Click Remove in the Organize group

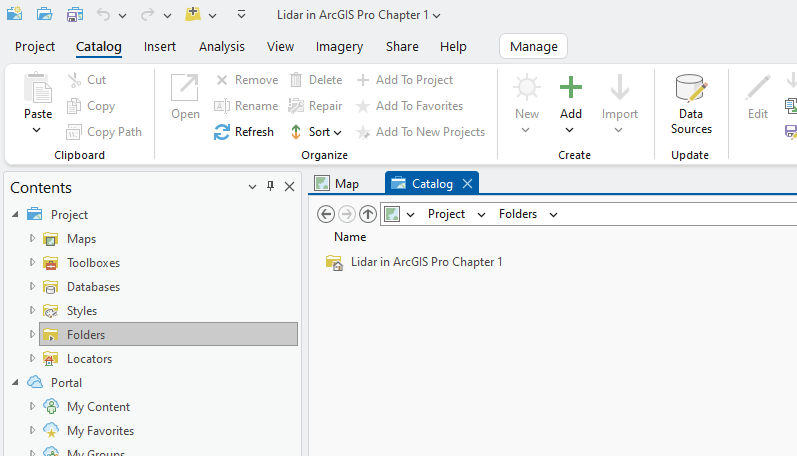coord(247,80)
